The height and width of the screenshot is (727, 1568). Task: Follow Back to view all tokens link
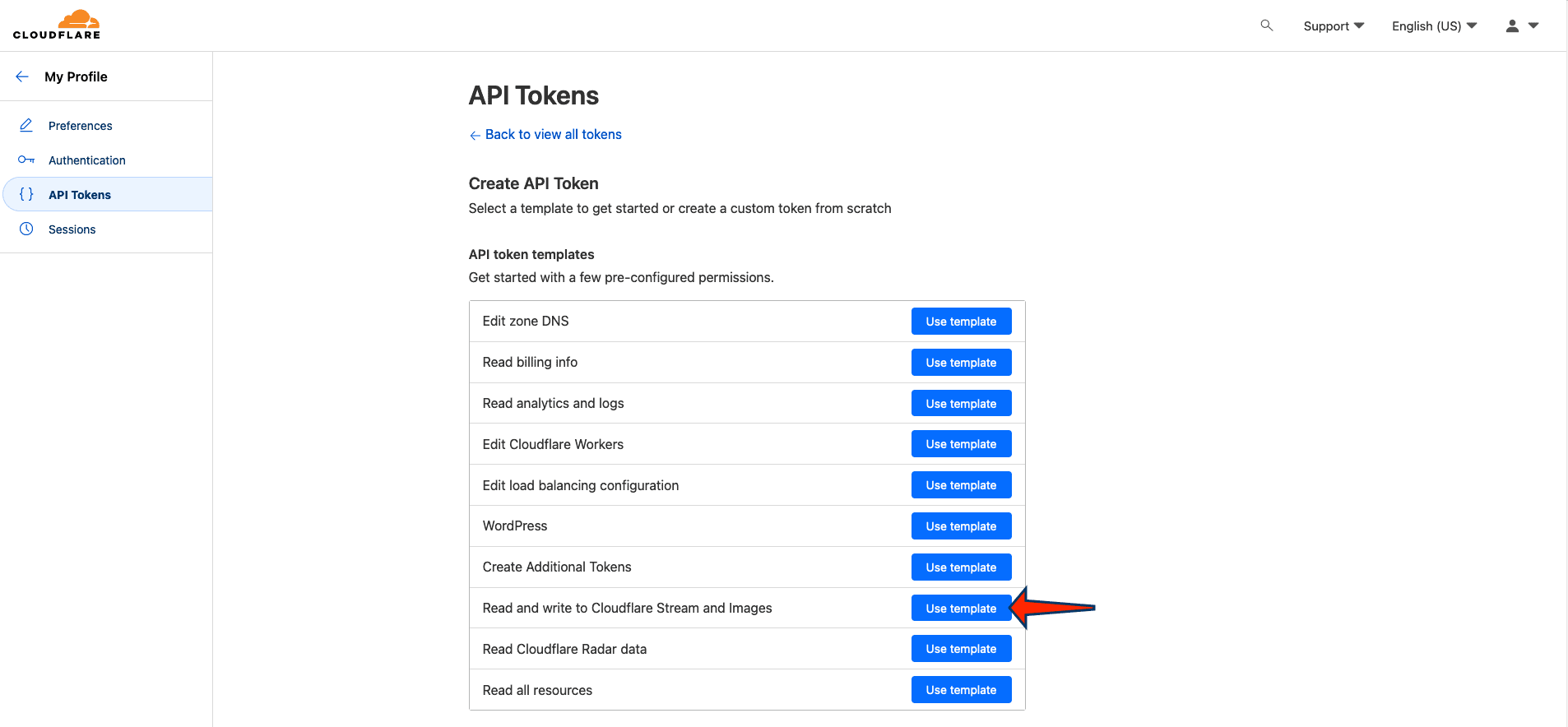pyautogui.click(x=545, y=134)
